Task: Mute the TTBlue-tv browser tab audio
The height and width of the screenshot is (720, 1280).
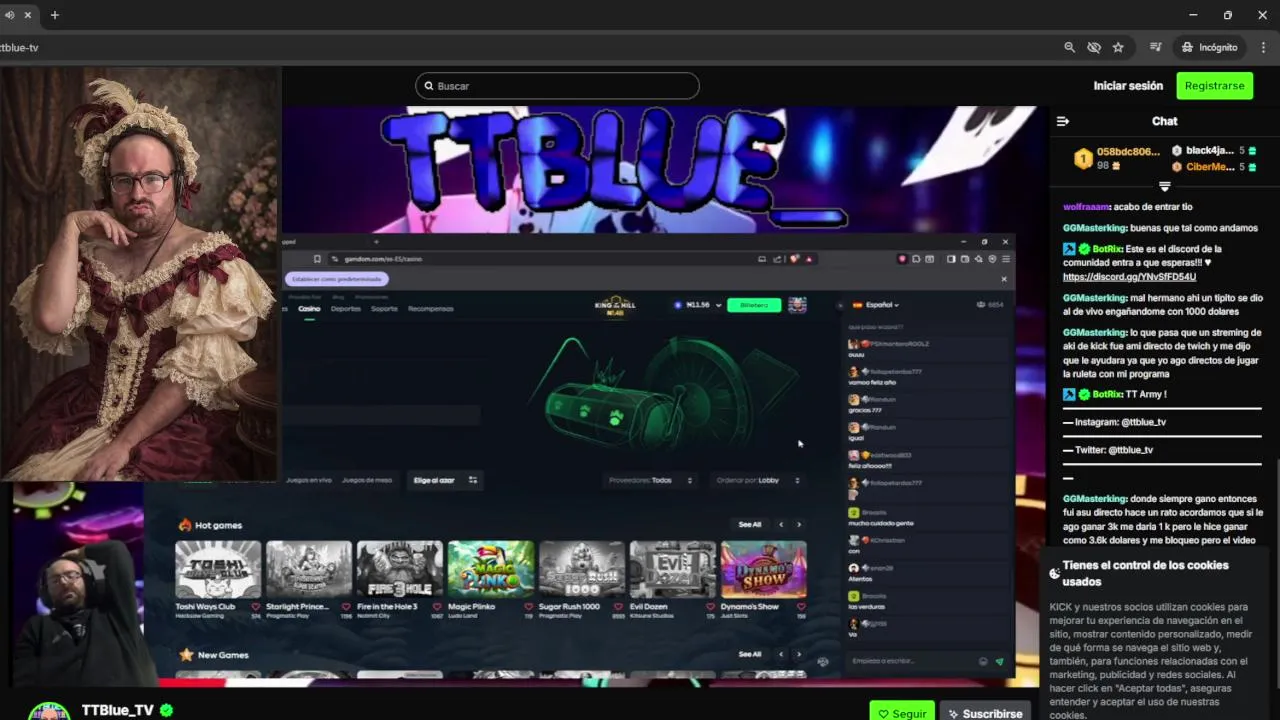Action: click(10, 15)
